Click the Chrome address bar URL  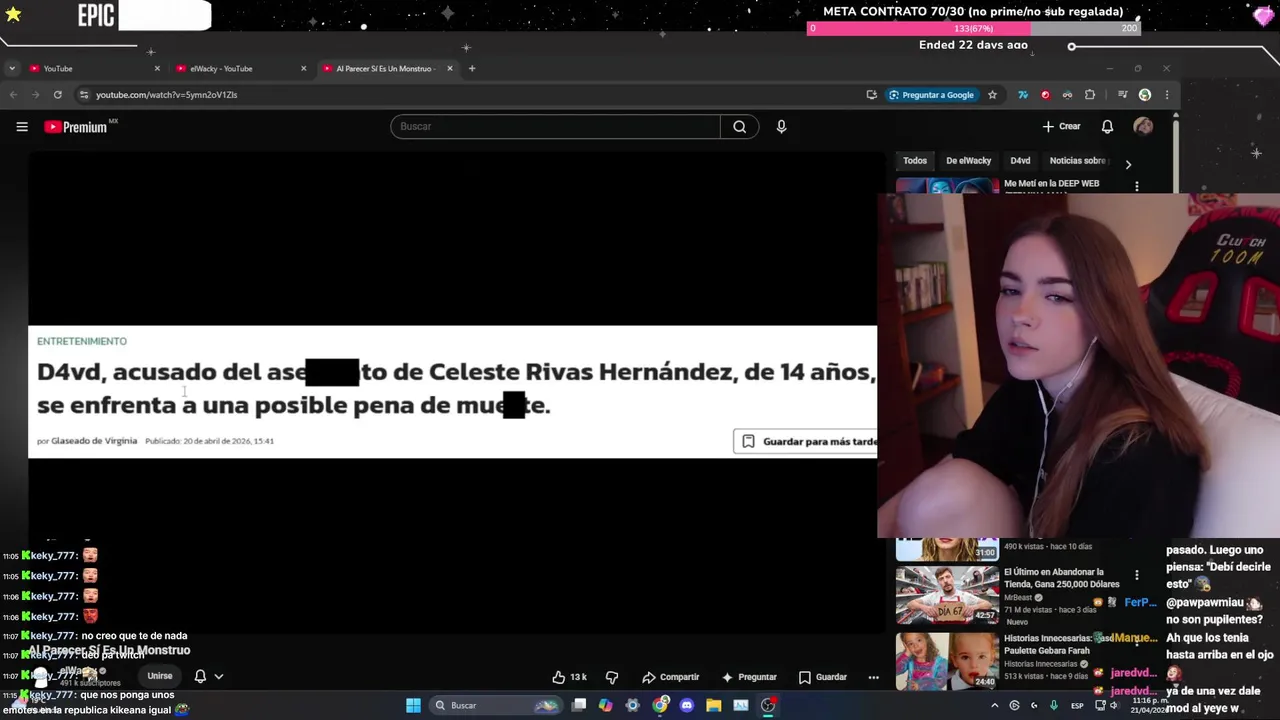(166, 95)
